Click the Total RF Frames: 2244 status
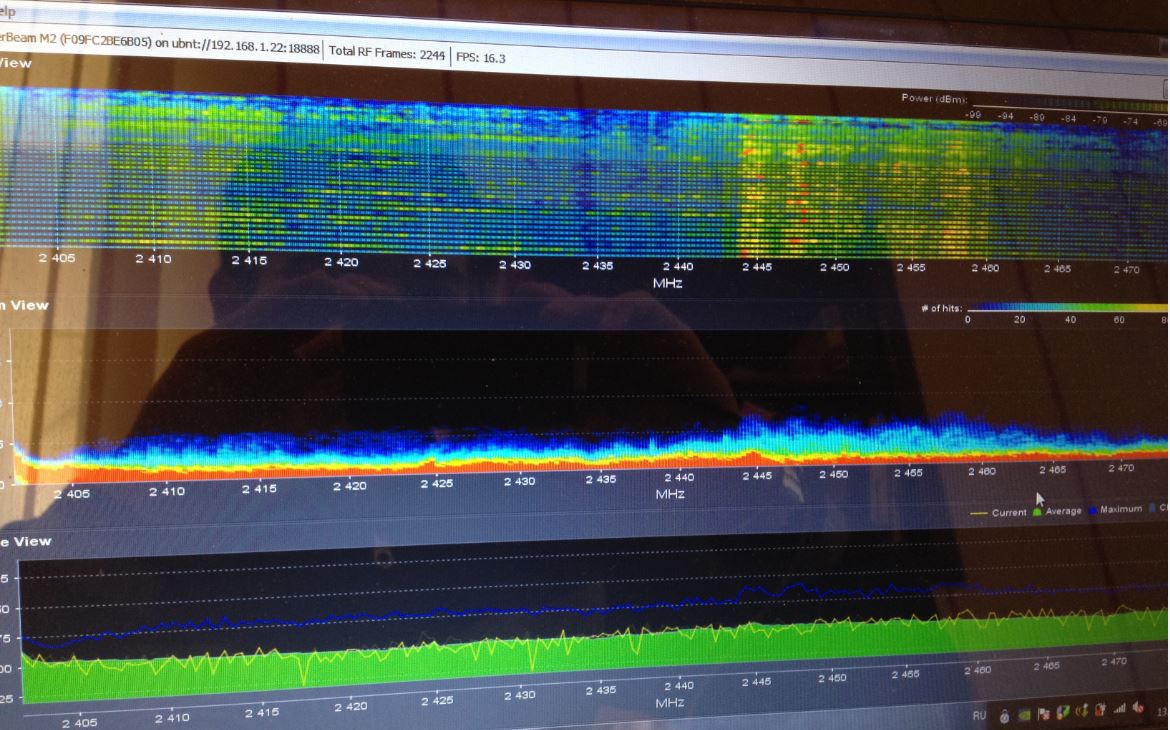 [x=387, y=52]
